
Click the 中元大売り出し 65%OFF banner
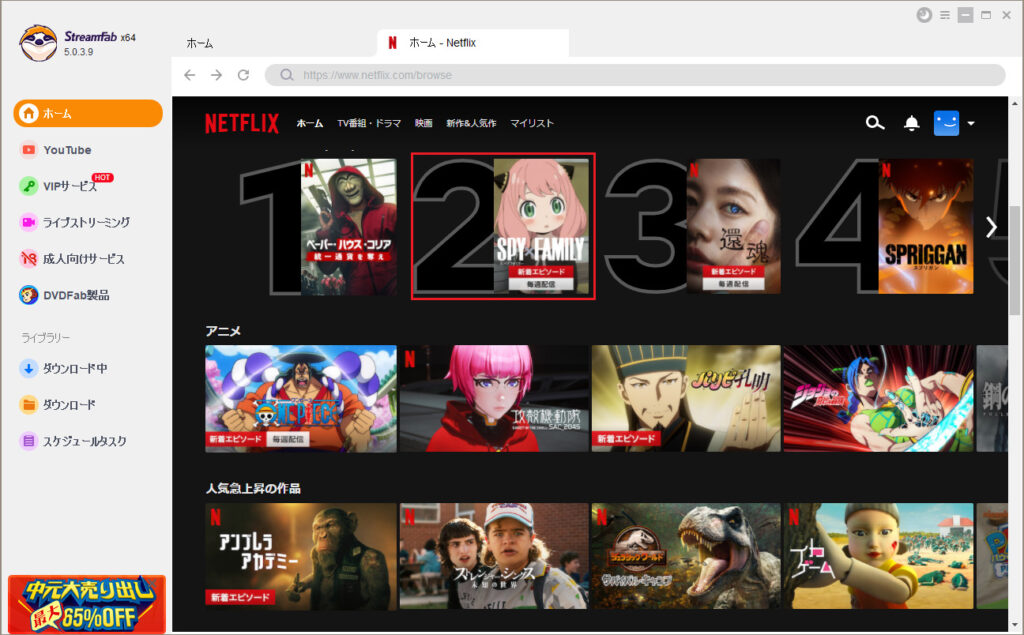click(x=87, y=604)
